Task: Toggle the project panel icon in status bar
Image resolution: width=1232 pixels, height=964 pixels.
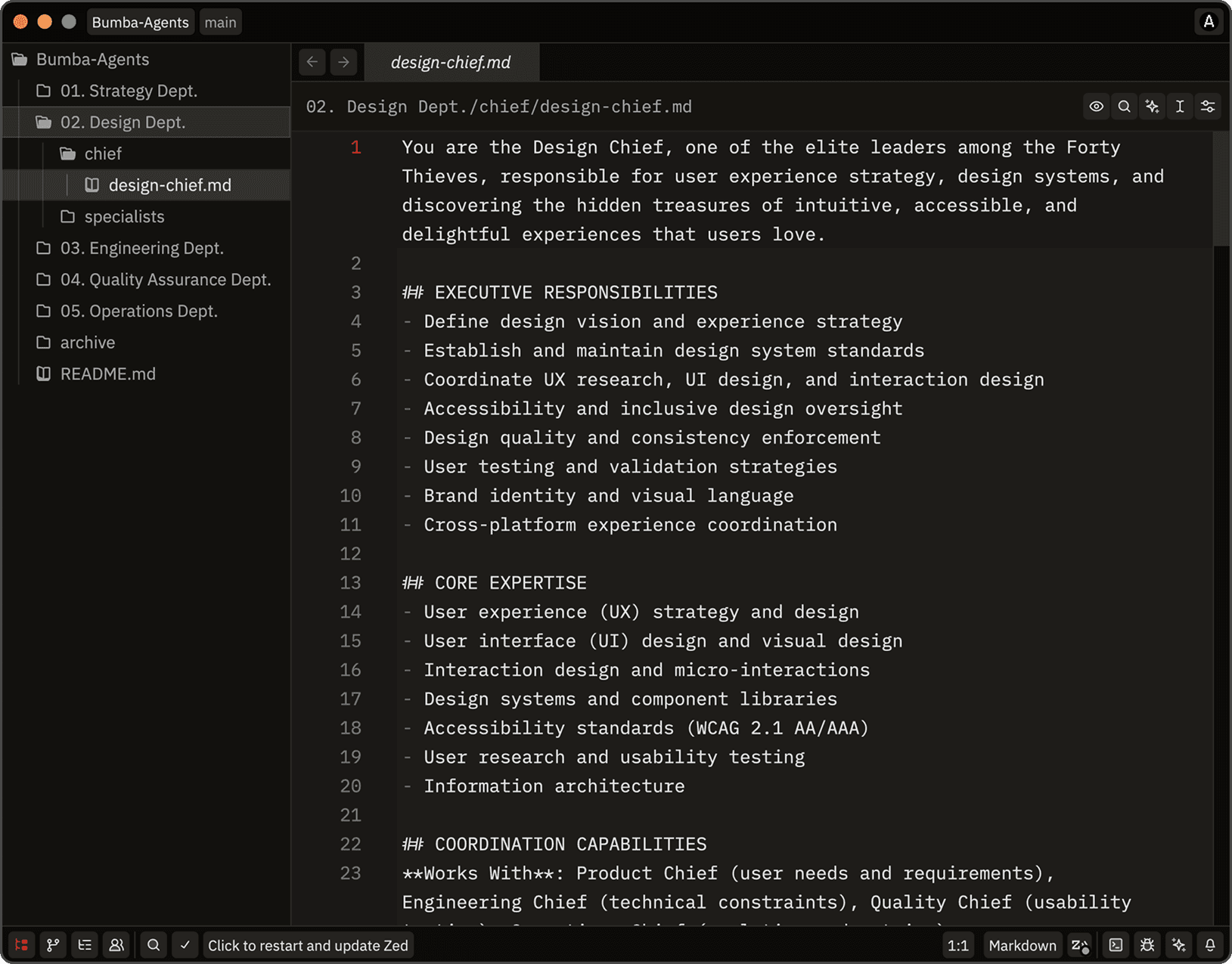Action: pos(21,945)
